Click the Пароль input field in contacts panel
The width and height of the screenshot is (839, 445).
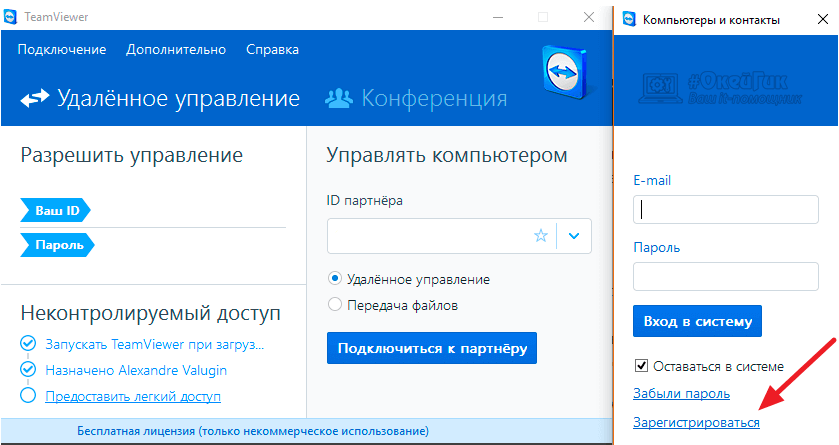coord(726,276)
